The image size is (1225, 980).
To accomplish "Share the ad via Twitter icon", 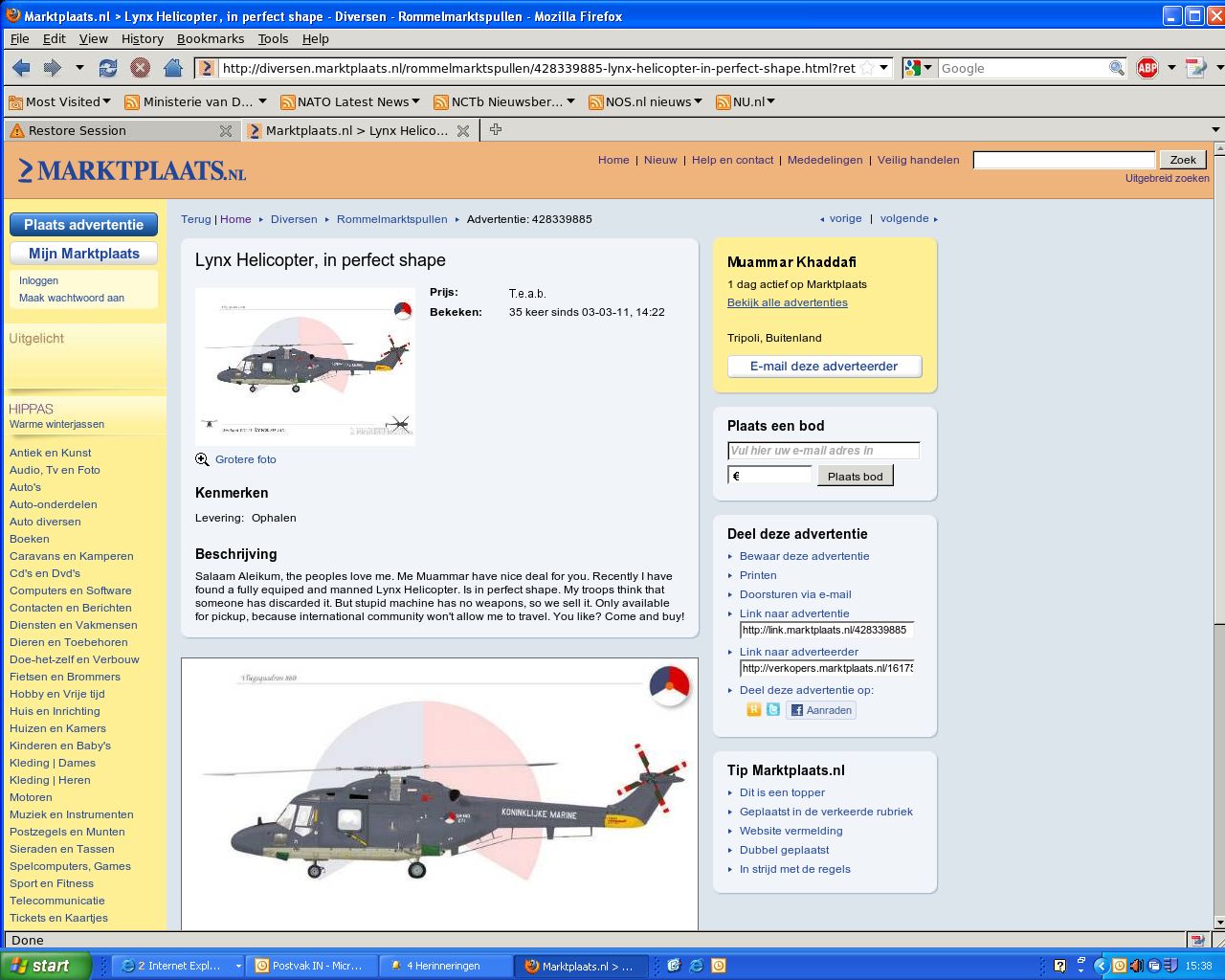I will (773, 709).
